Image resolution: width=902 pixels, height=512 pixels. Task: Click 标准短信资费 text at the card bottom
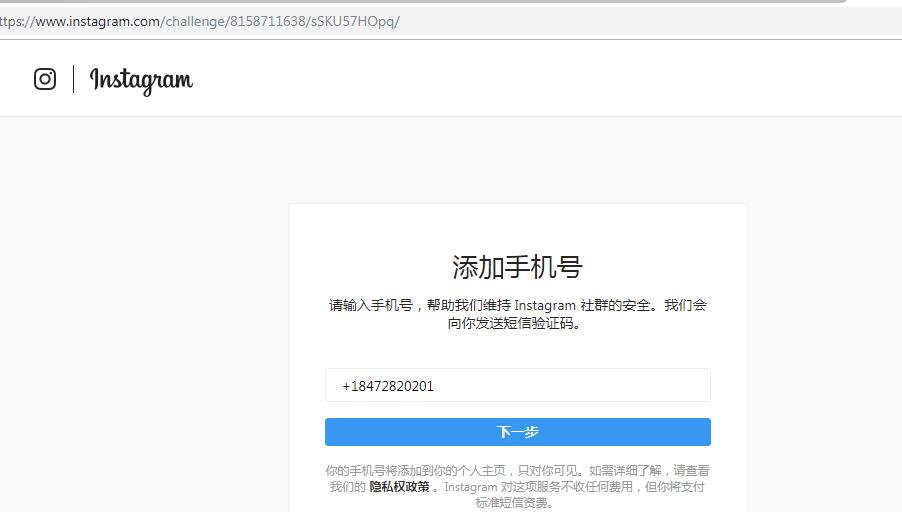point(514,503)
